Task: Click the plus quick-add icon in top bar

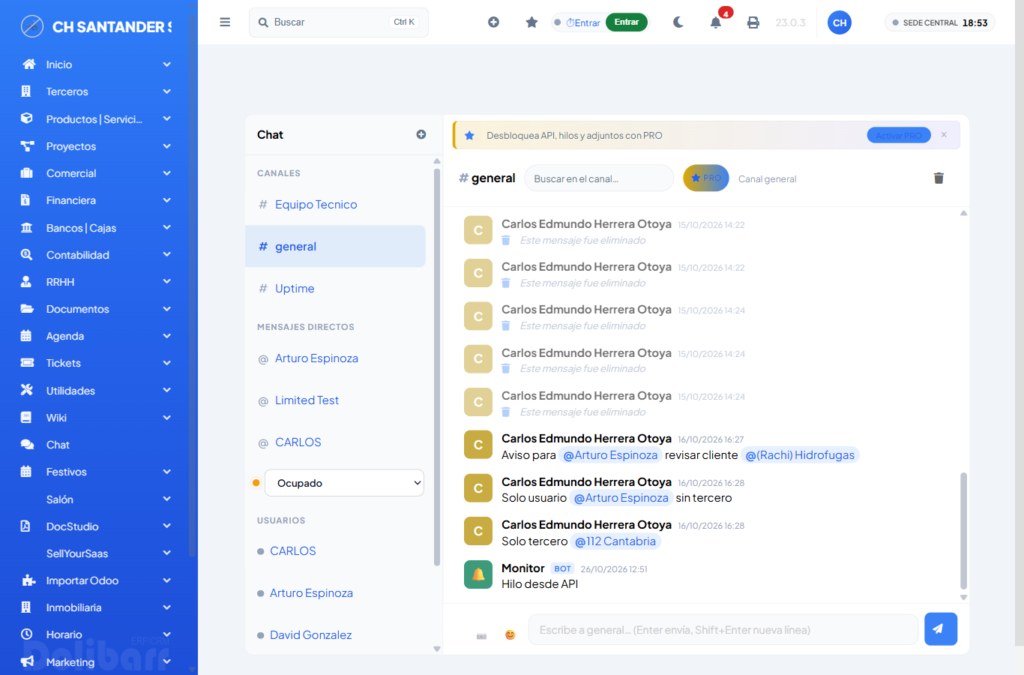Action: pos(494,22)
